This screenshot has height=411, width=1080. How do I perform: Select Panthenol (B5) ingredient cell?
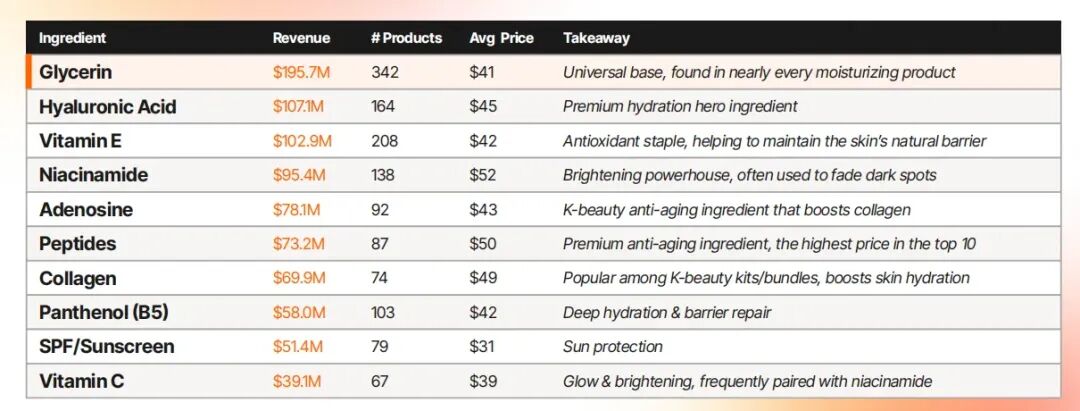point(104,313)
